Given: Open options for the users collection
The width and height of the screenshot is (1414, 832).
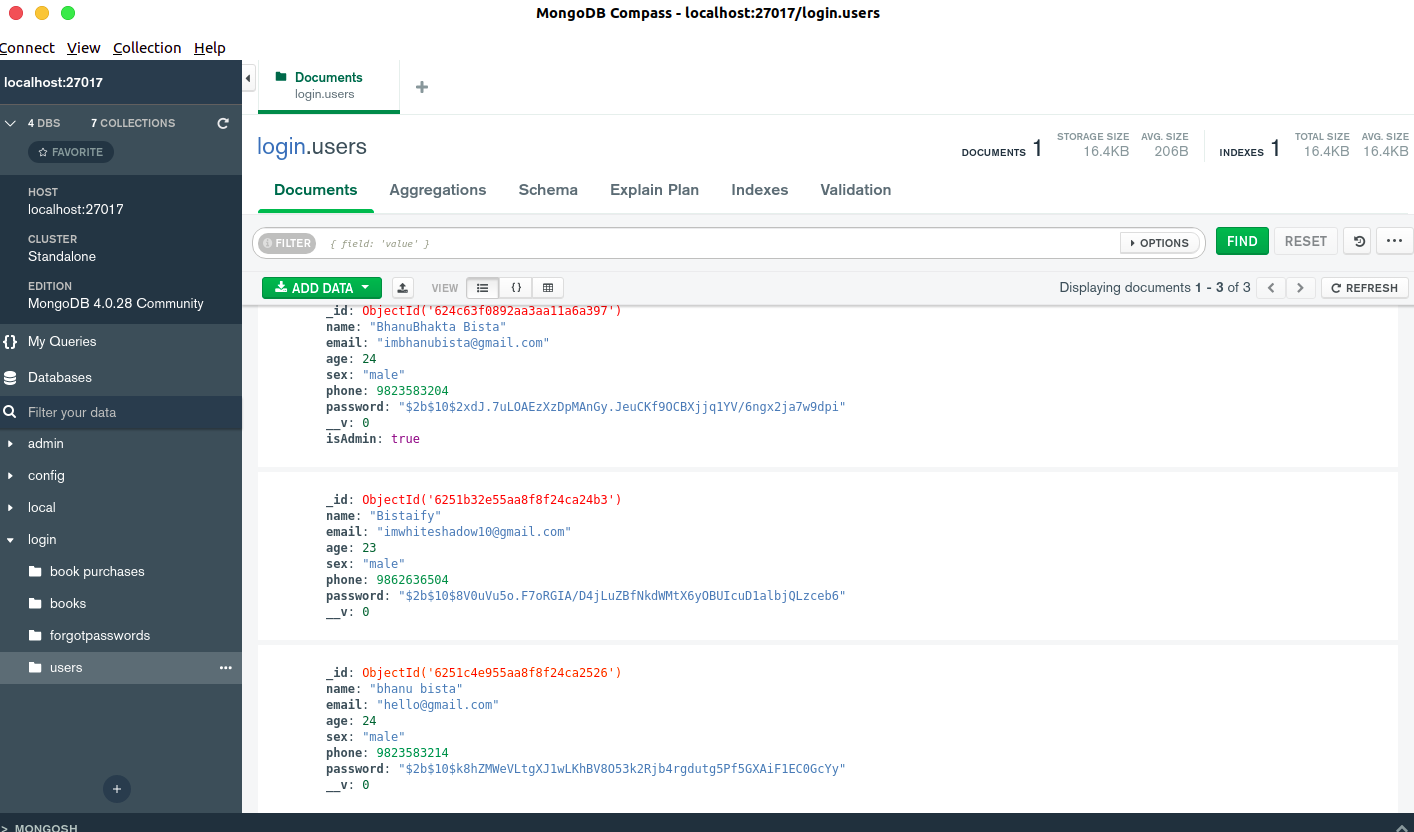Looking at the screenshot, I should 225,667.
